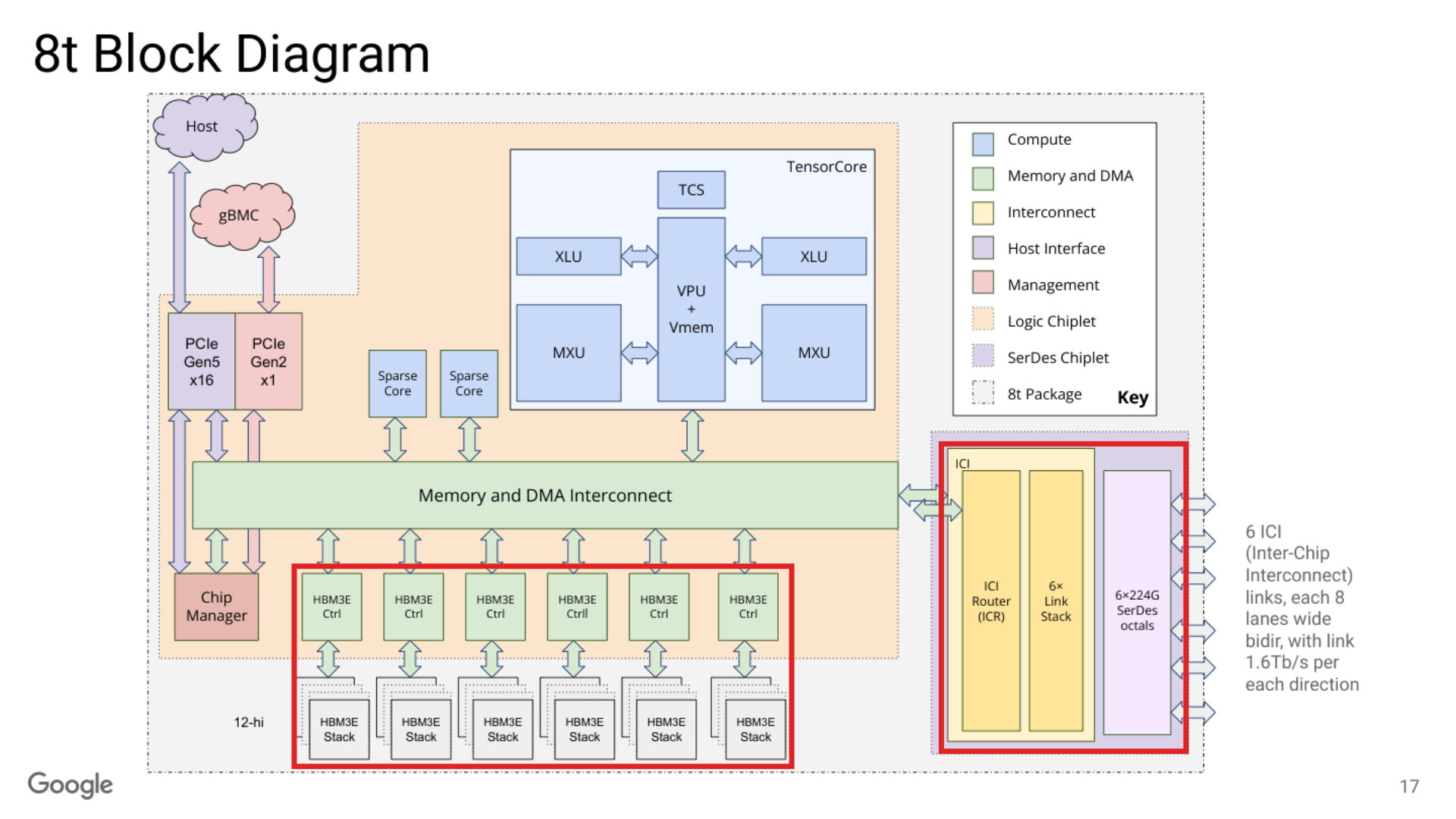The image size is (1456, 819).
Task: Click the 6 ICI links description text
Action: pyautogui.click(x=1302, y=608)
